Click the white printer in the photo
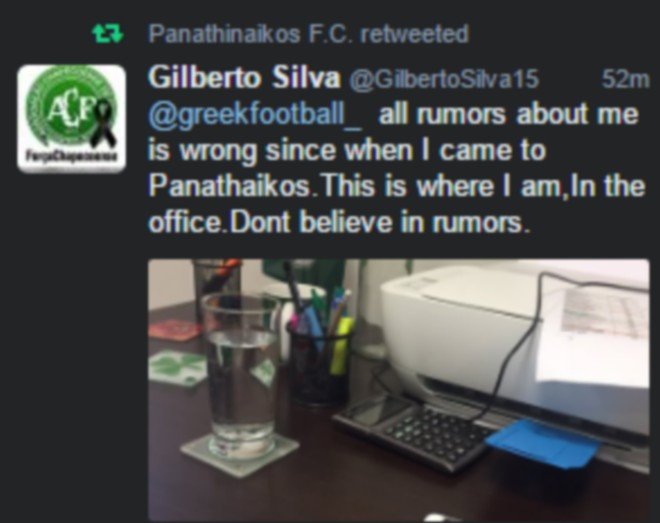 click(516, 349)
